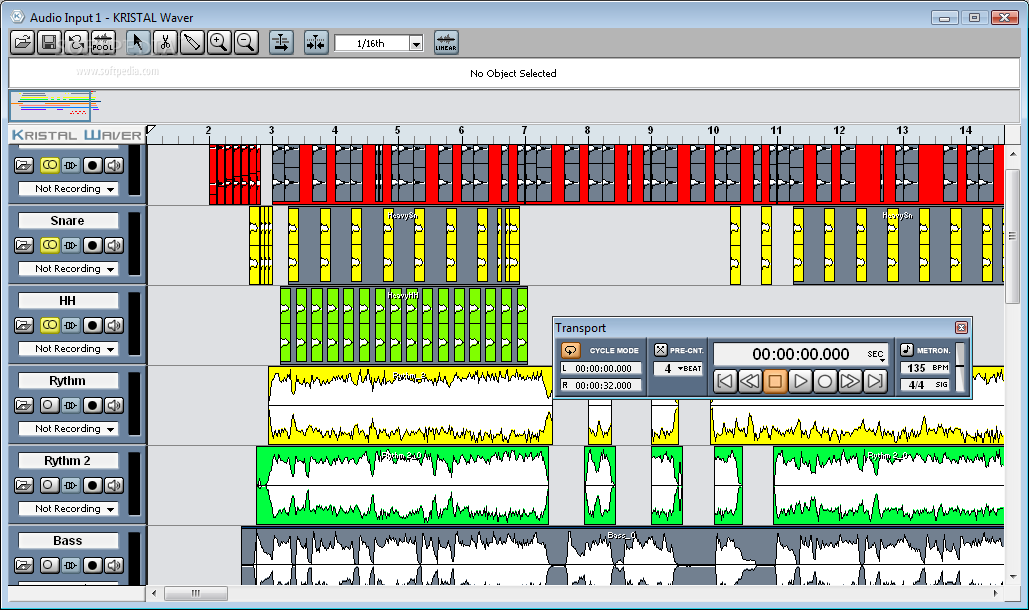1029x610 pixels.
Task: Click Transport stop button
Action: [x=774, y=381]
